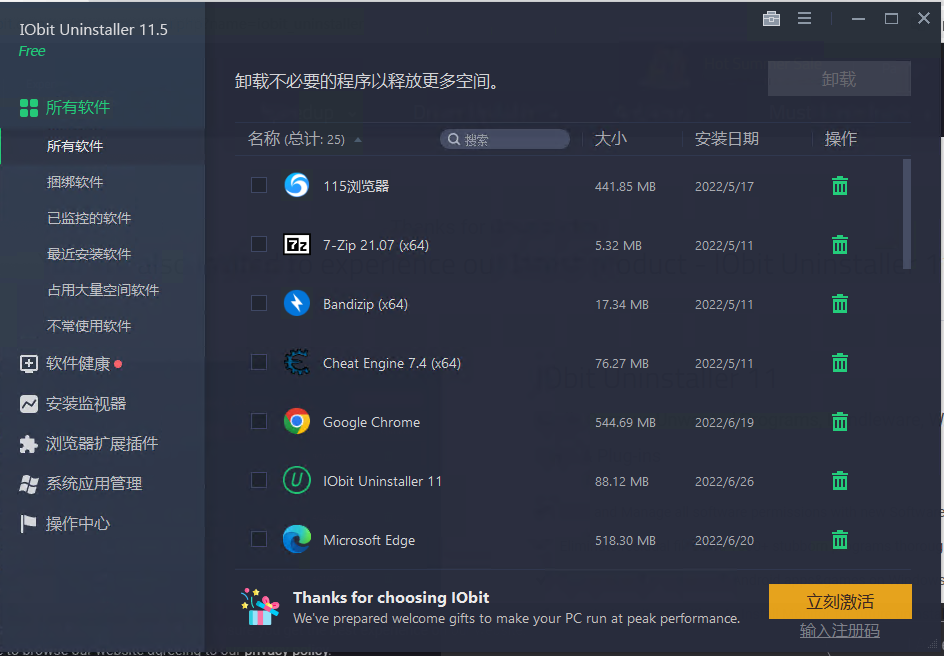
Task: Click the 2022/6/19 install date
Action: pos(724,422)
